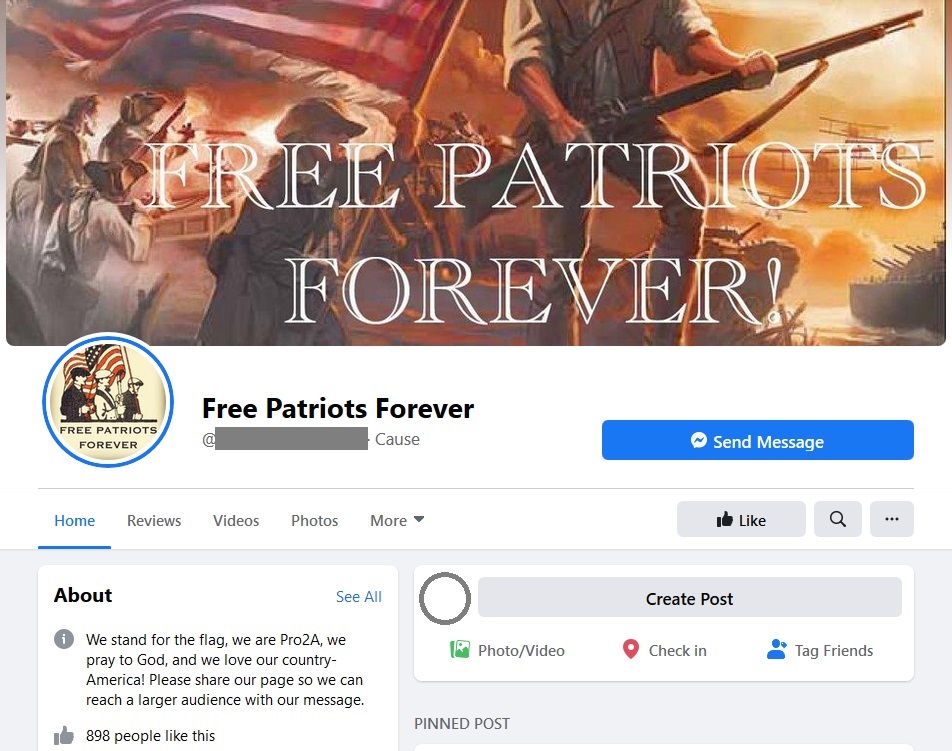Click the Free Patriots Forever page title

[x=338, y=408]
